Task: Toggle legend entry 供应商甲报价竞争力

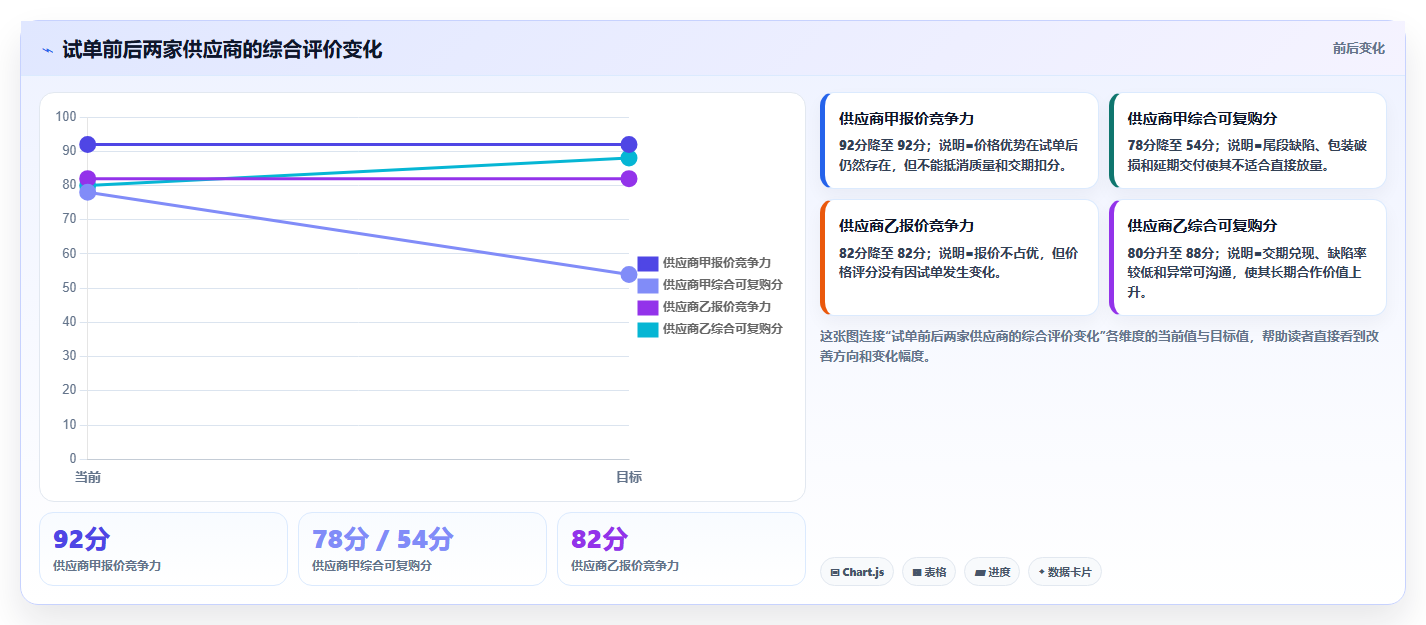Action: (704, 263)
